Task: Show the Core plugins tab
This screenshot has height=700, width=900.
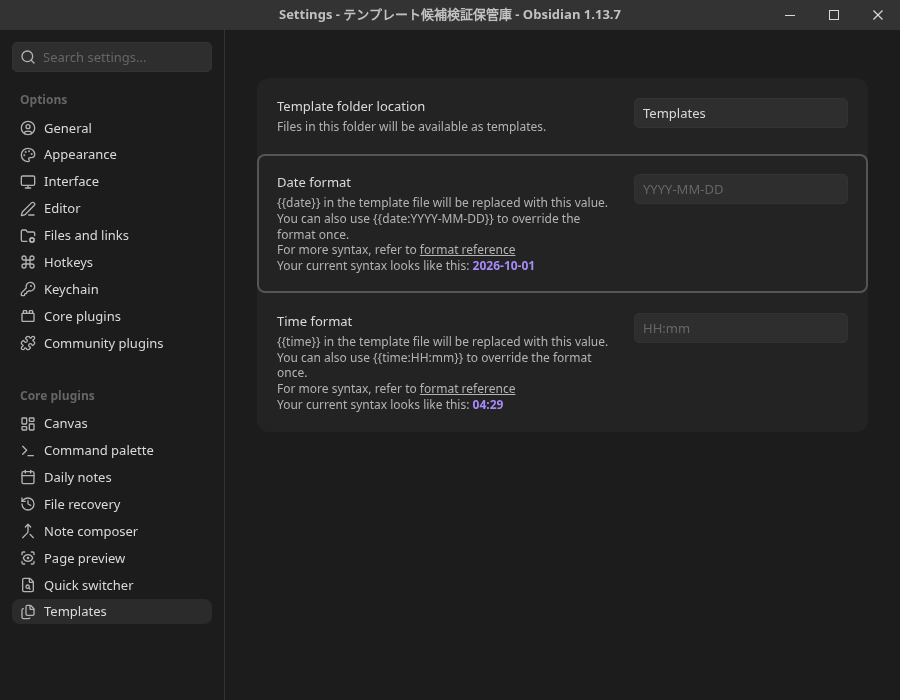Action: point(112,317)
